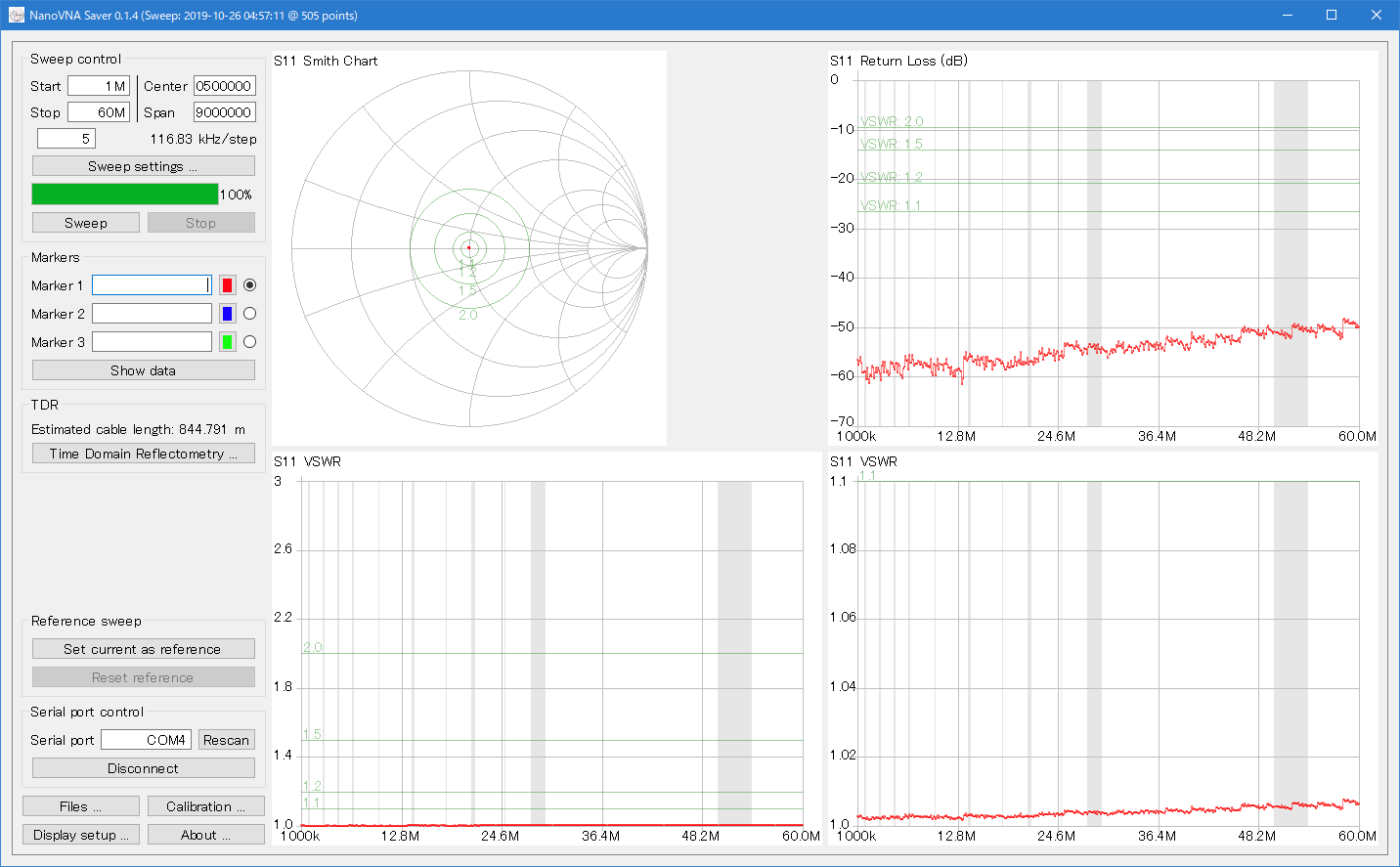
Task: Open Display setup options
Action: [80, 835]
